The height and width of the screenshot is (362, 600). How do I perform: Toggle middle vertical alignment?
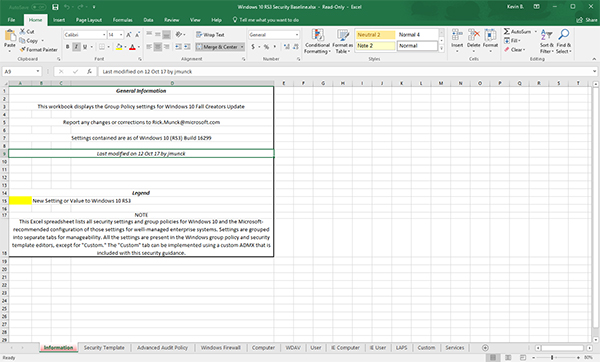(x=158, y=35)
